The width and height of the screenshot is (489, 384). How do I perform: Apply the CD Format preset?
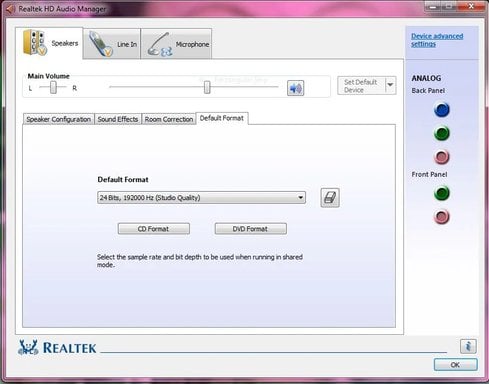point(154,229)
